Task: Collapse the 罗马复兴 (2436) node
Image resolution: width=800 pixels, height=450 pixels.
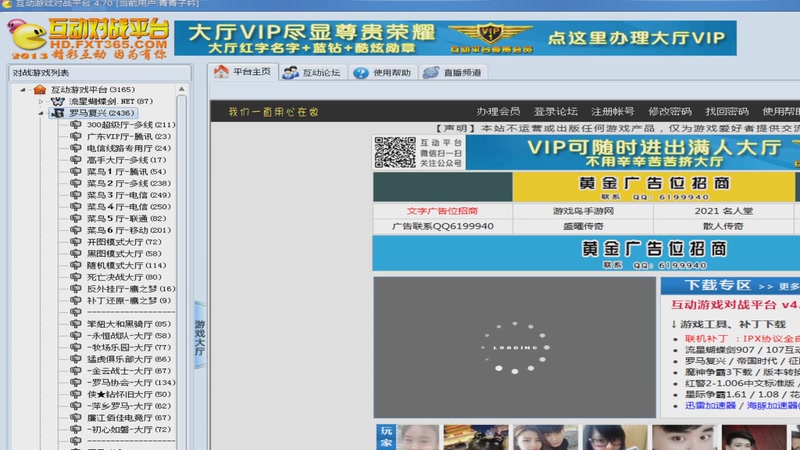Action: click(41, 113)
